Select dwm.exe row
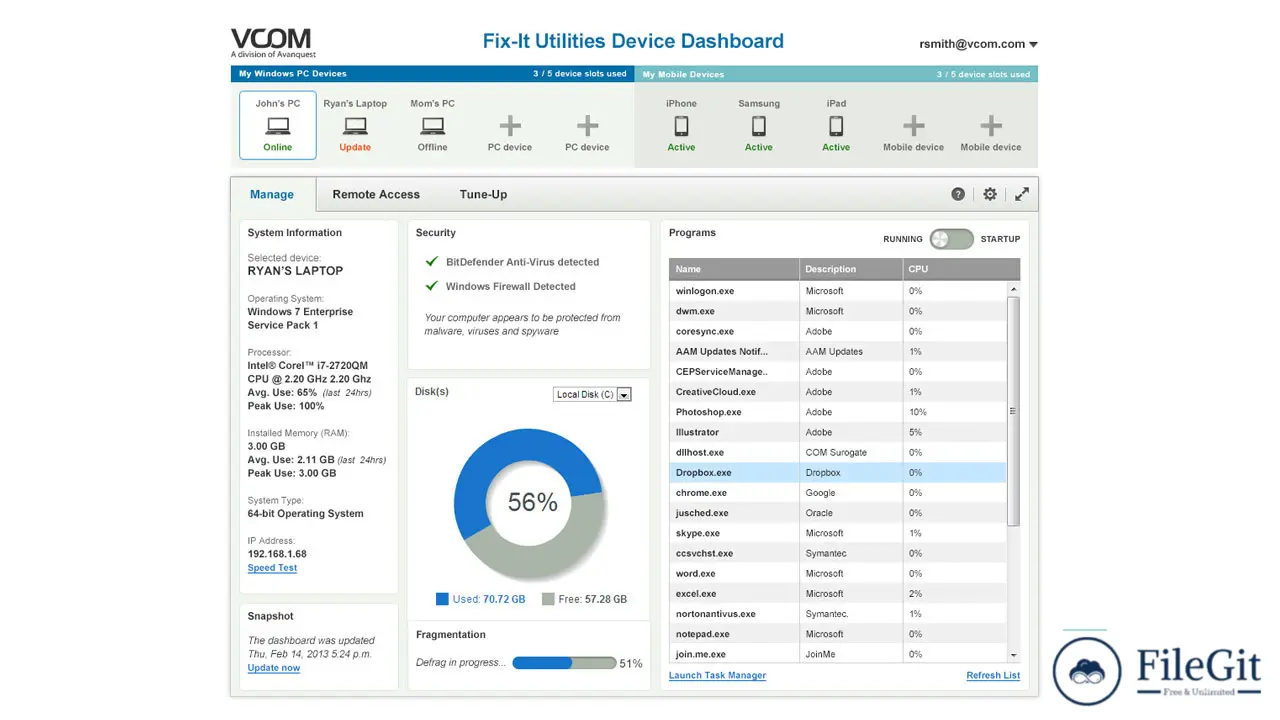Image resolution: width=1280 pixels, height=720 pixels. click(x=838, y=311)
